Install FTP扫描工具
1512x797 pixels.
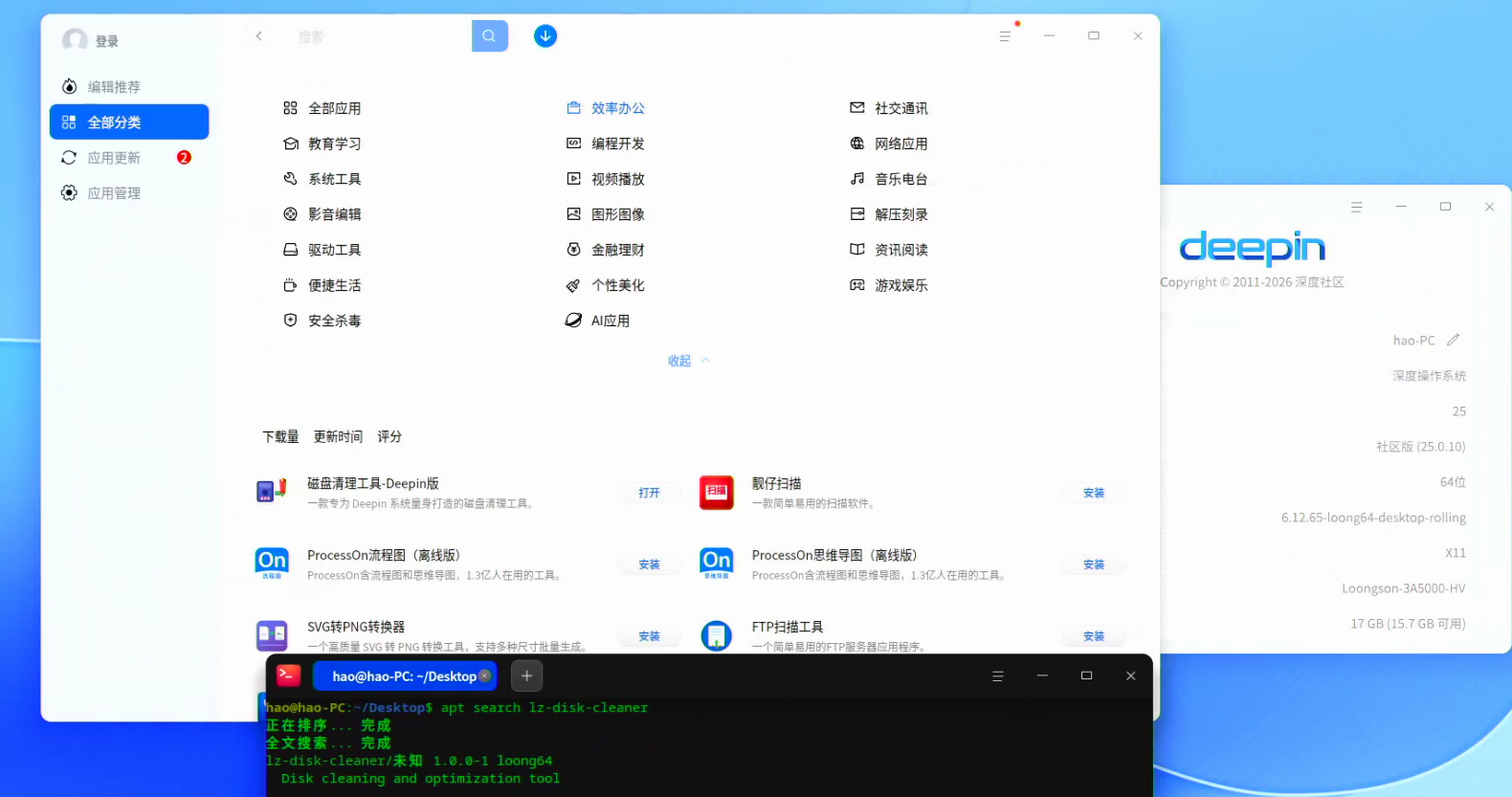click(1094, 636)
